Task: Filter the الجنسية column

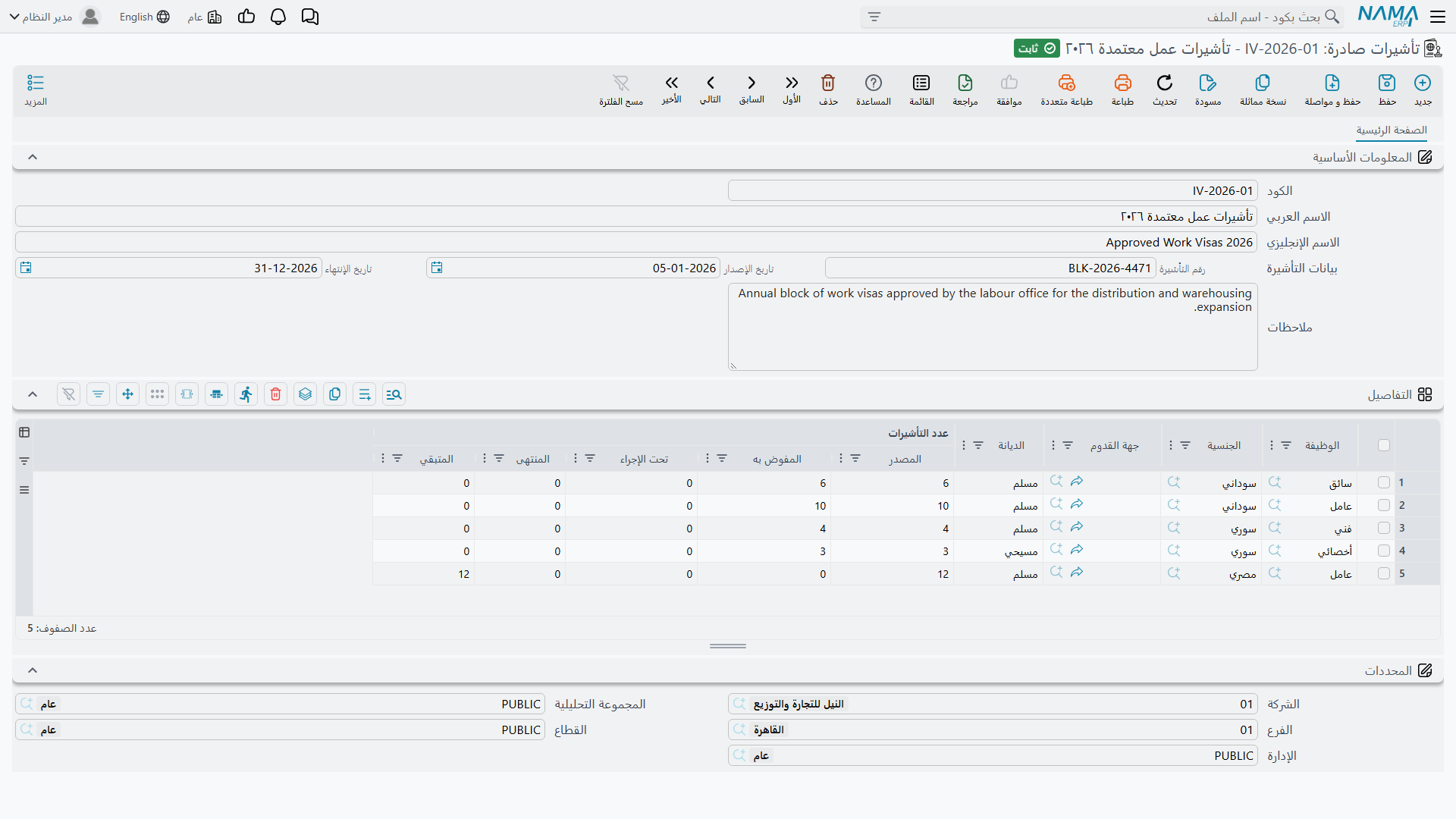Action: (1185, 446)
